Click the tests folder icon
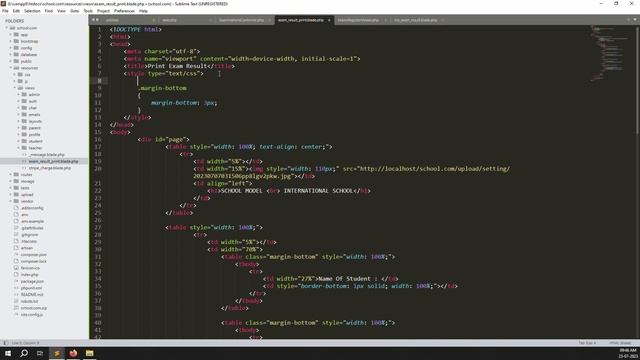Image resolution: width=640 pixels, height=360 pixels. click(x=16, y=188)
